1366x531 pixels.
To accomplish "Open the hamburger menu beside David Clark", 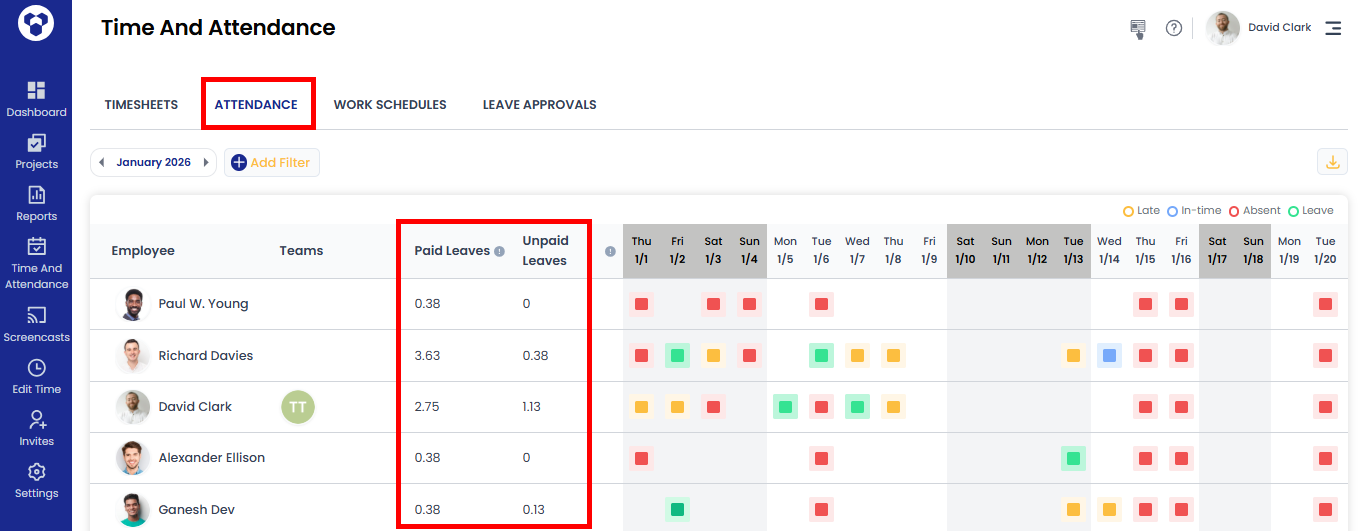I will click(1333, 28).
